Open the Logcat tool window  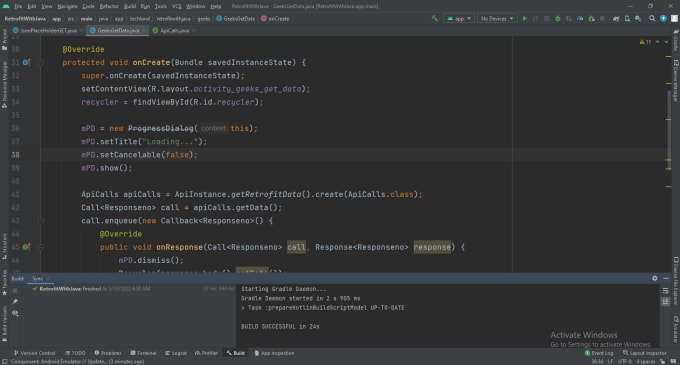176,353
